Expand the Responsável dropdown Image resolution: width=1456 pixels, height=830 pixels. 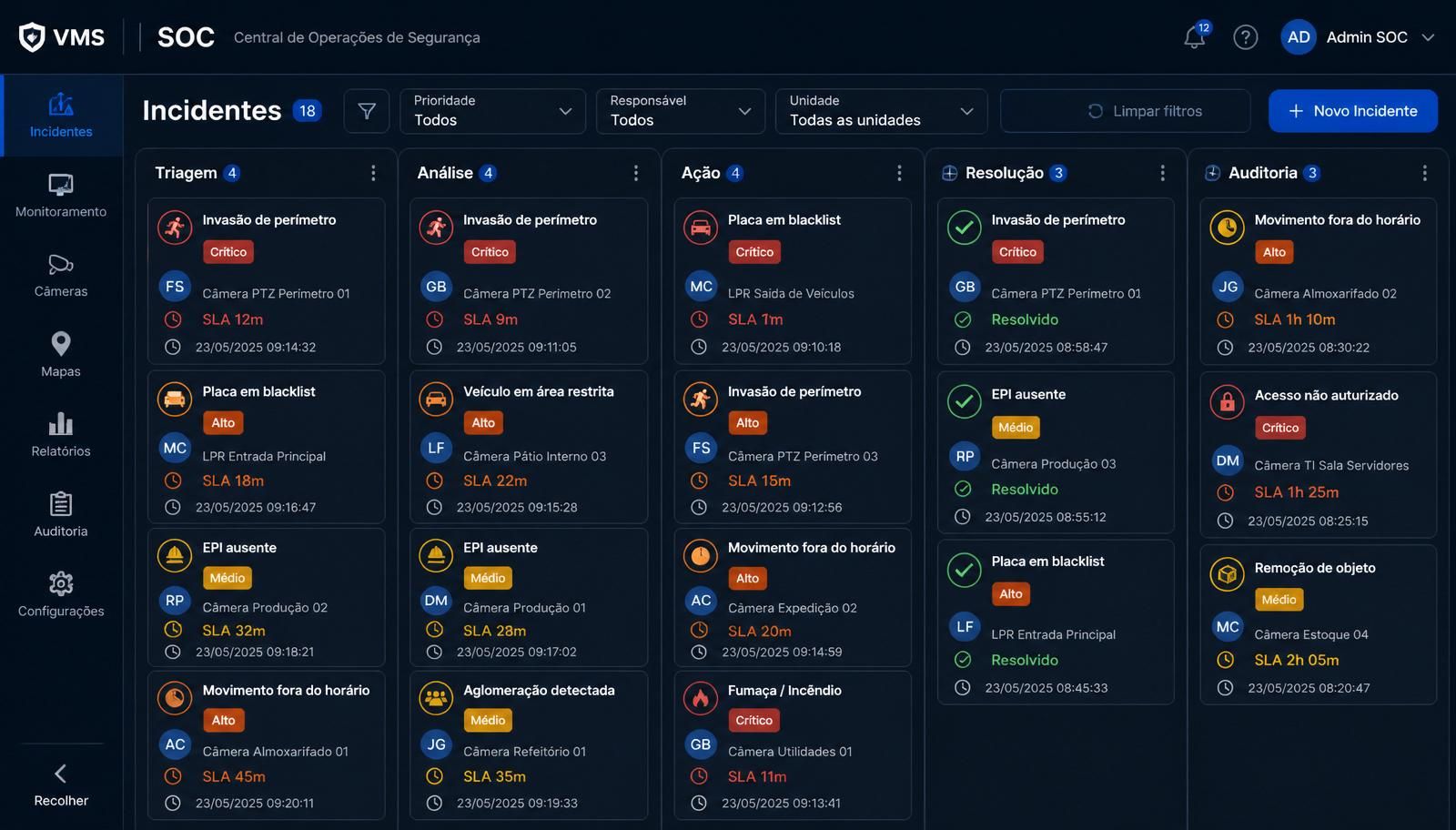[681, 111]
